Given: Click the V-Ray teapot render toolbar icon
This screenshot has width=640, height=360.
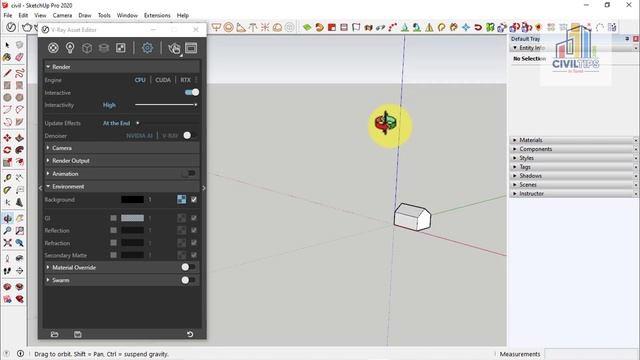Looking at the screenshot, I should [27, 27].
